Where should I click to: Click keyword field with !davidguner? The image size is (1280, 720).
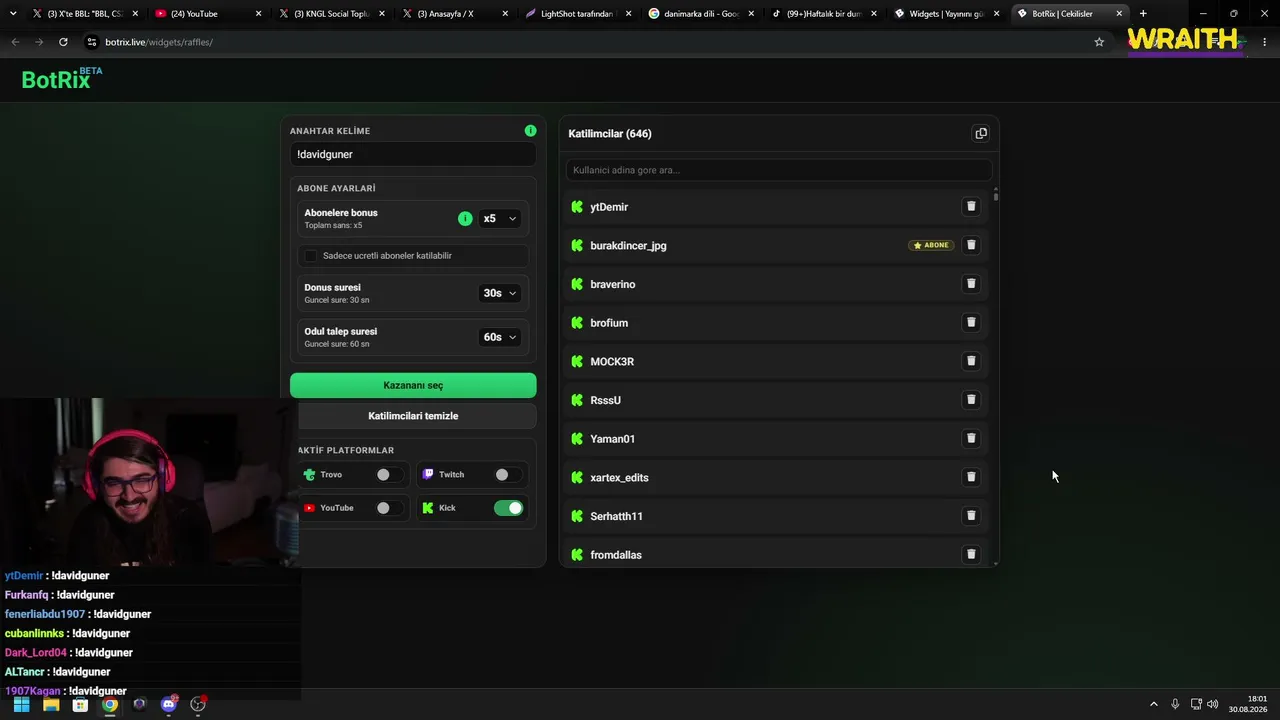point(413,154)
